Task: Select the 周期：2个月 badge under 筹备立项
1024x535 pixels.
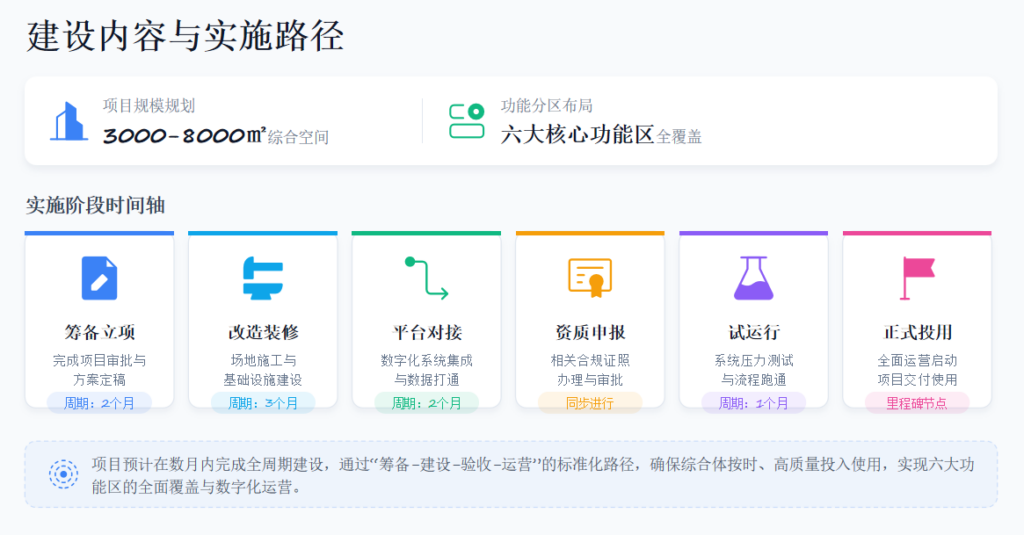Action: [x=99, y=403]
